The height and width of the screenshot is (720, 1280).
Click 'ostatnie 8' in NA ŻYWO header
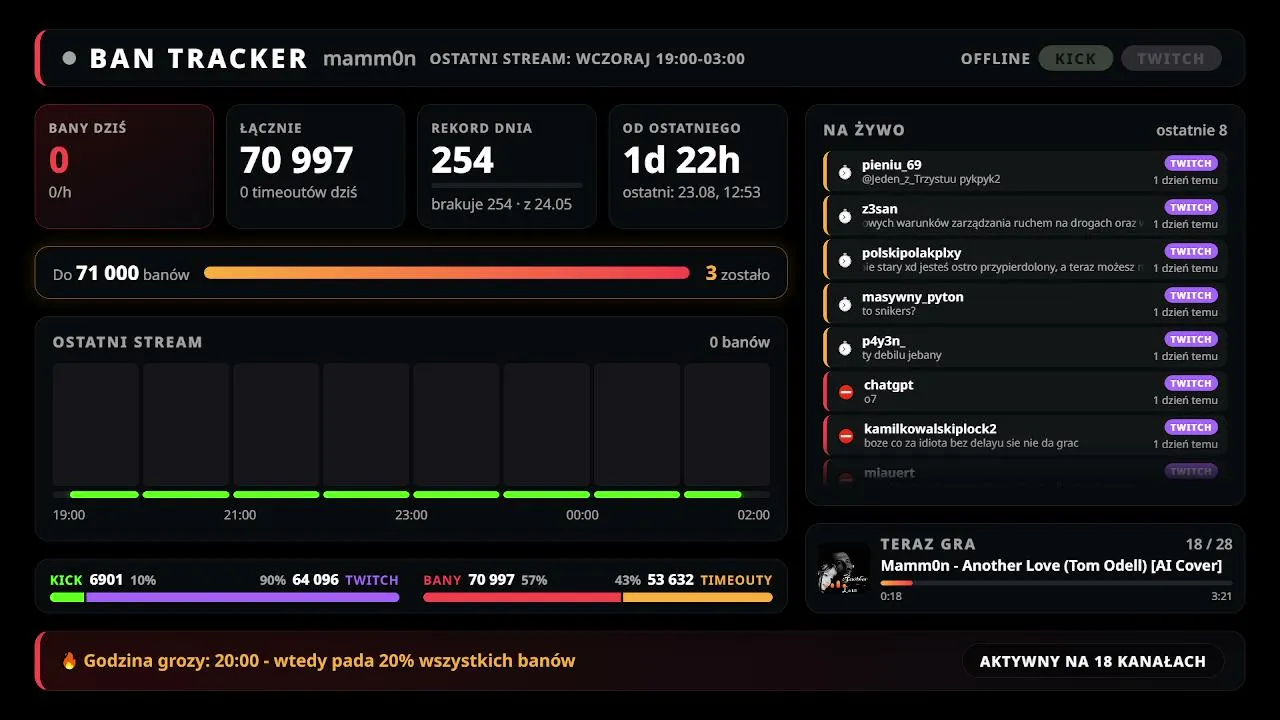click(1192, 130)
